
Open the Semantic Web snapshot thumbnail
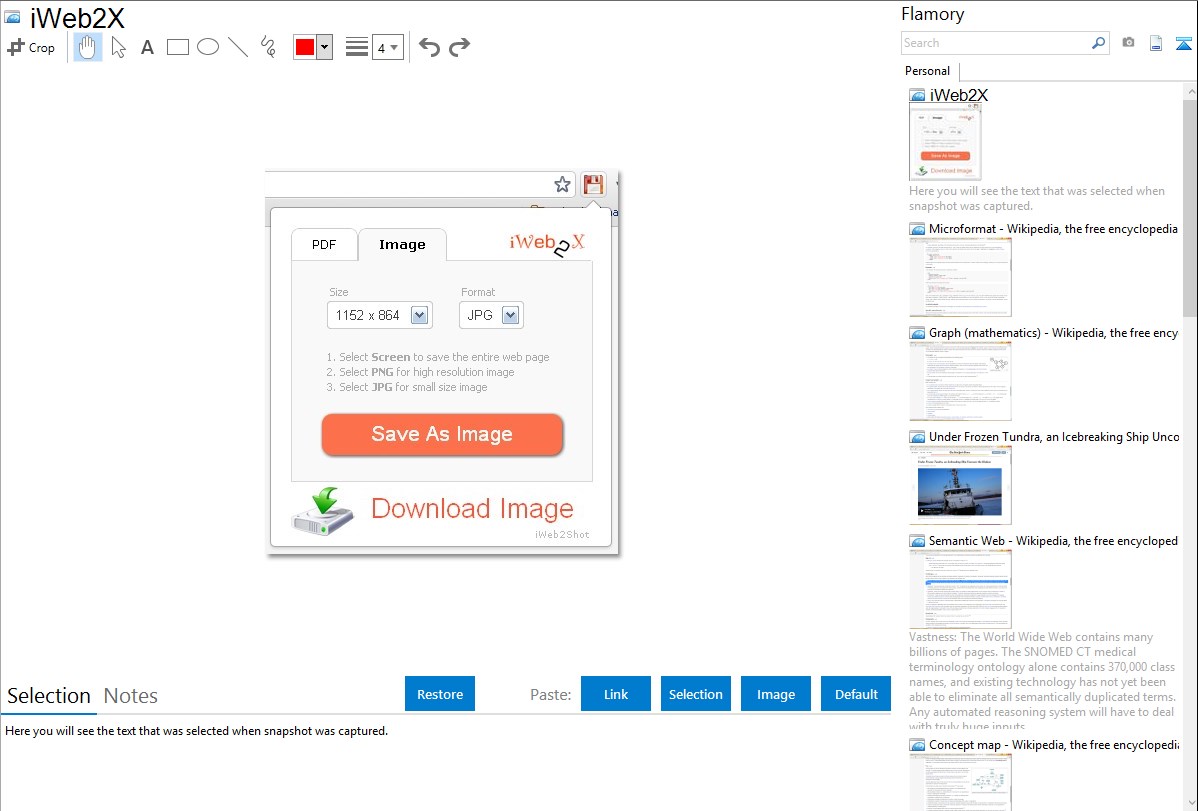(x=960, y=589)
